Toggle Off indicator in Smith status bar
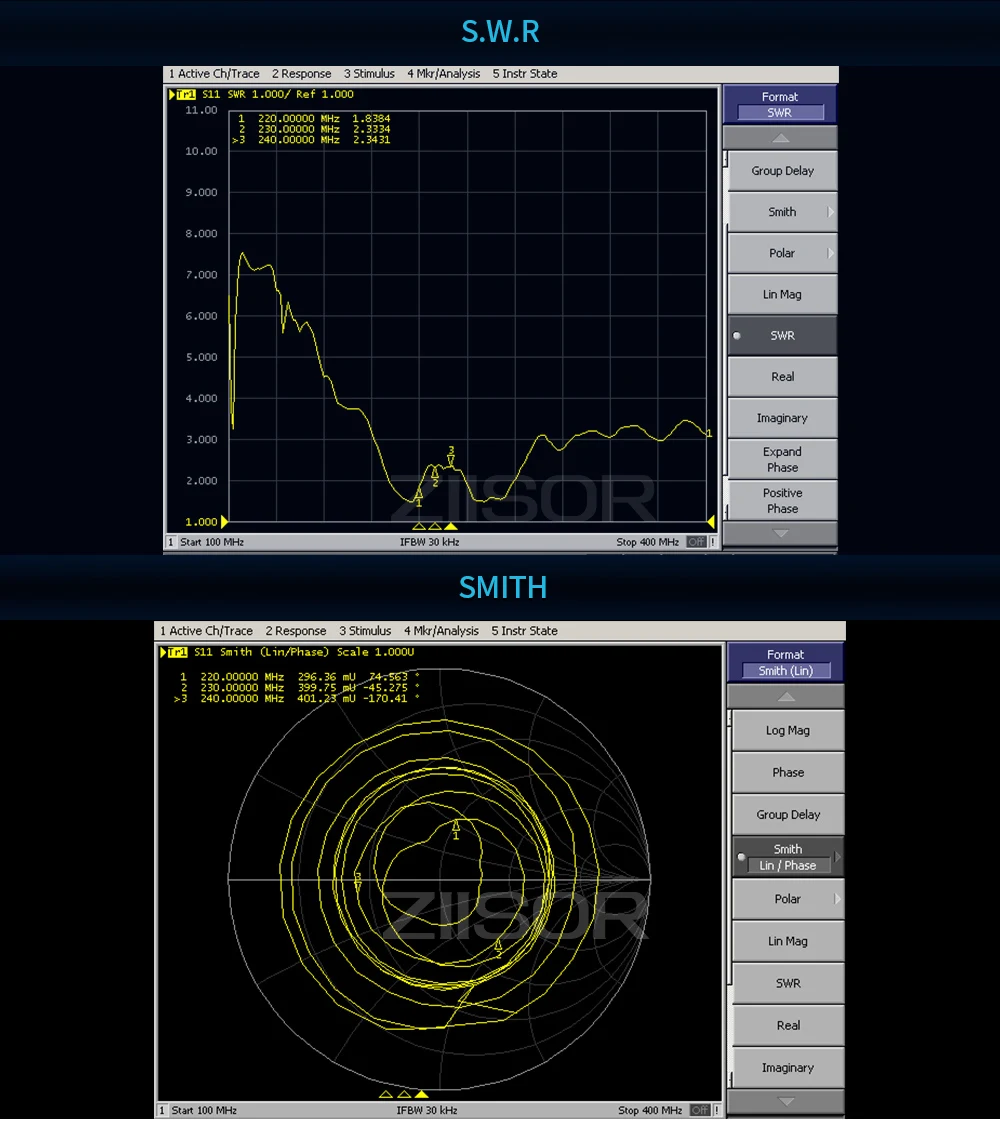This screenshot has width=1000, height=1129. click(700, 1110)
